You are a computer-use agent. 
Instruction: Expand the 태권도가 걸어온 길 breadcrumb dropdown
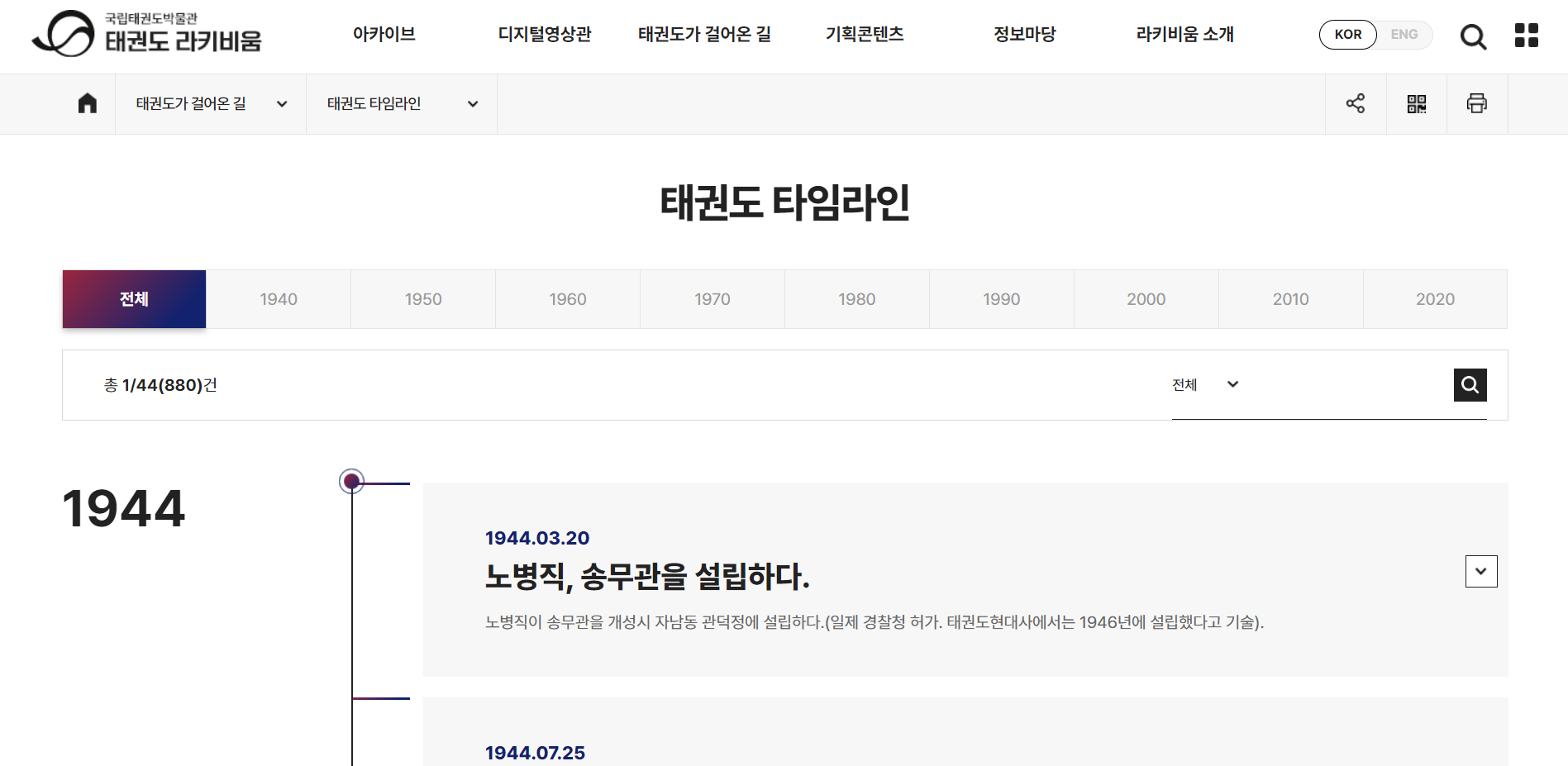(x=211, y=104)
